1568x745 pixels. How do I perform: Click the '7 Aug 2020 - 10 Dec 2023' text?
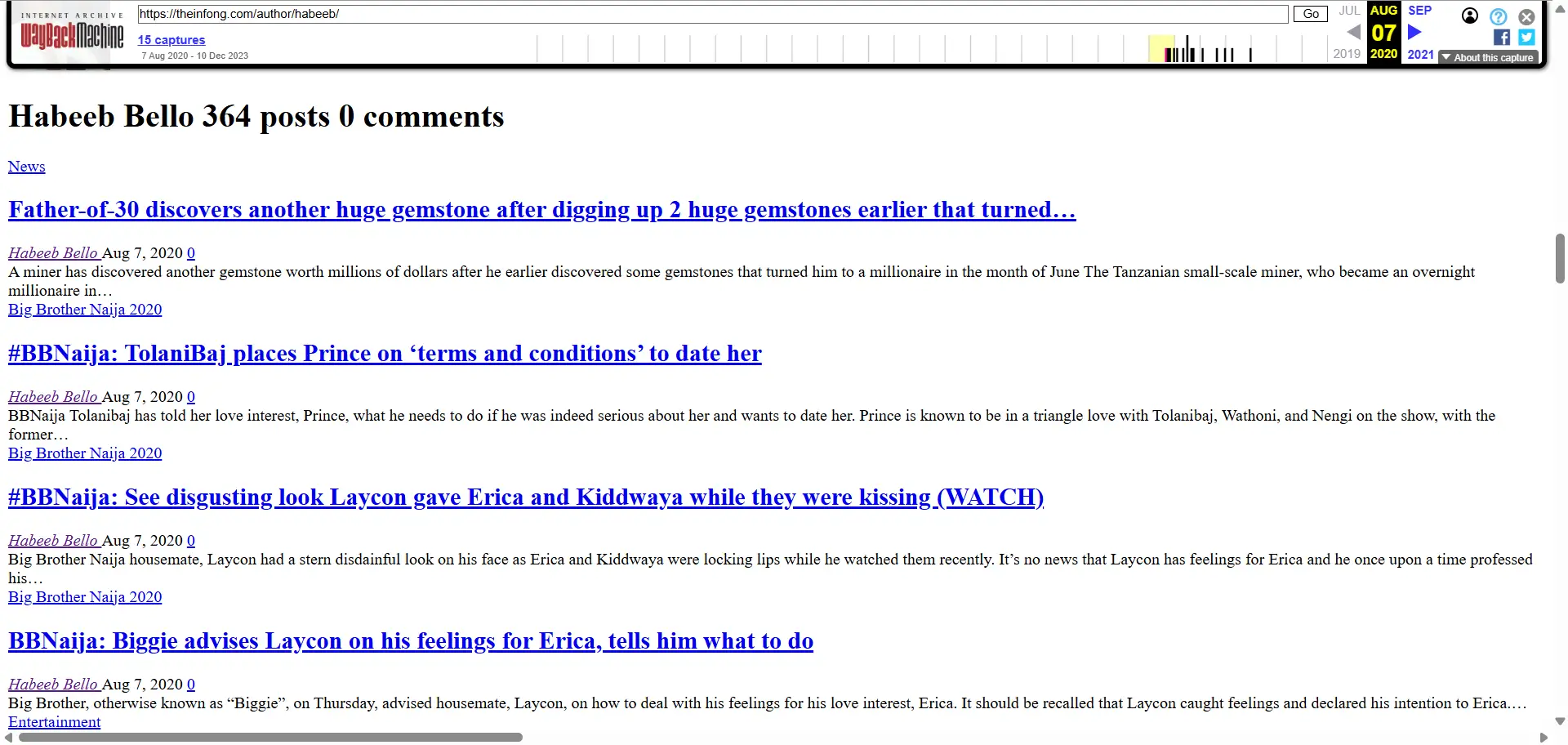pos(195,56)
